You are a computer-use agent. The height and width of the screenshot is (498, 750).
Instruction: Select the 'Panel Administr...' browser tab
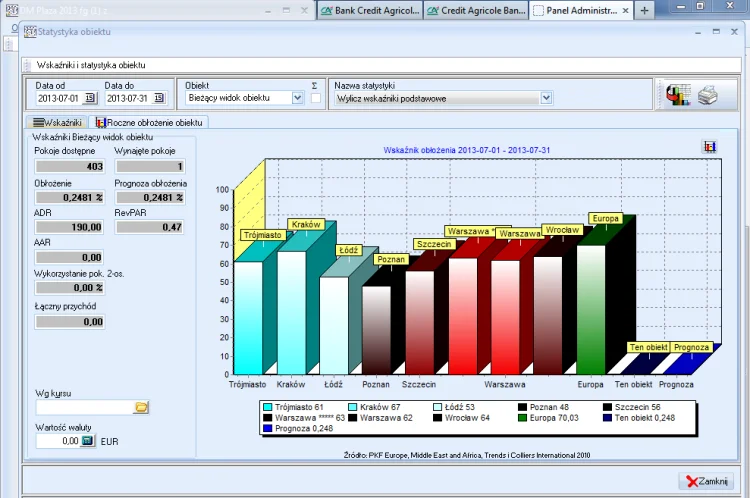point(574,10)
